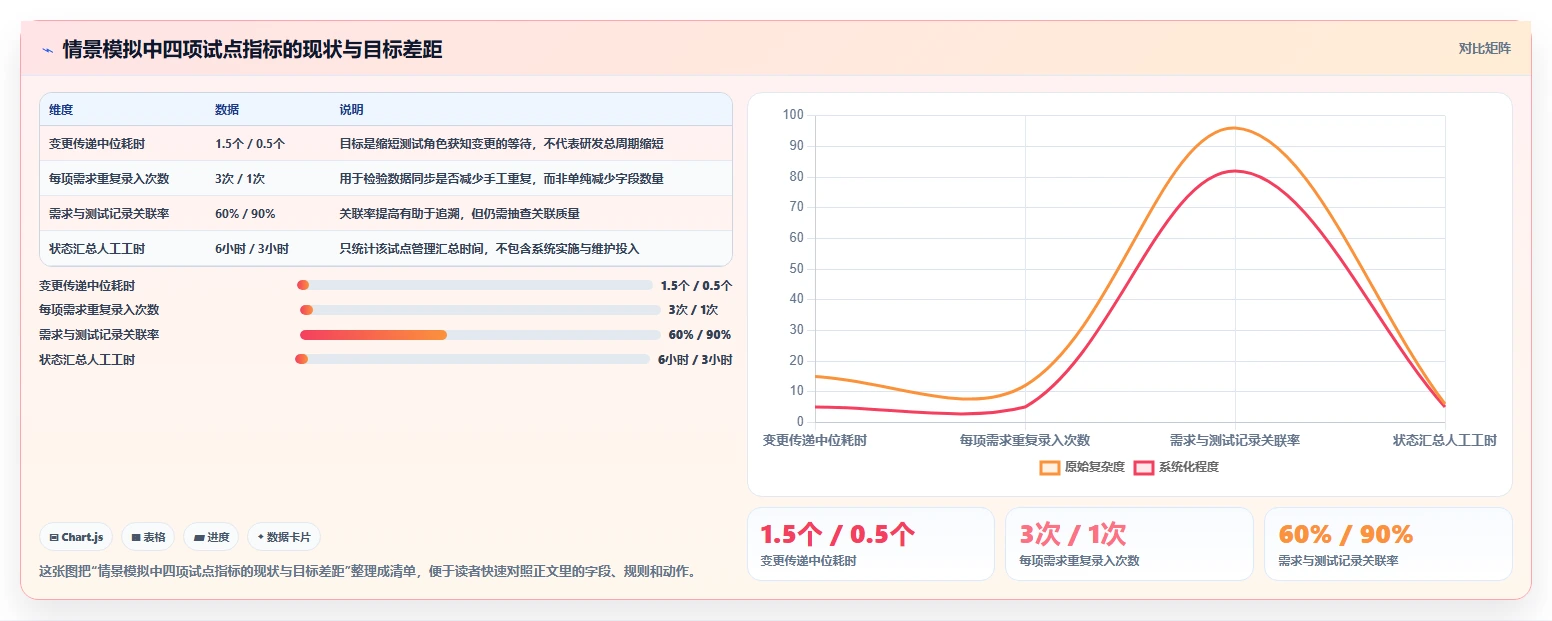Select the 表格 tag chip
This screenshot has width=1552, height=621.
pos(148,537)
